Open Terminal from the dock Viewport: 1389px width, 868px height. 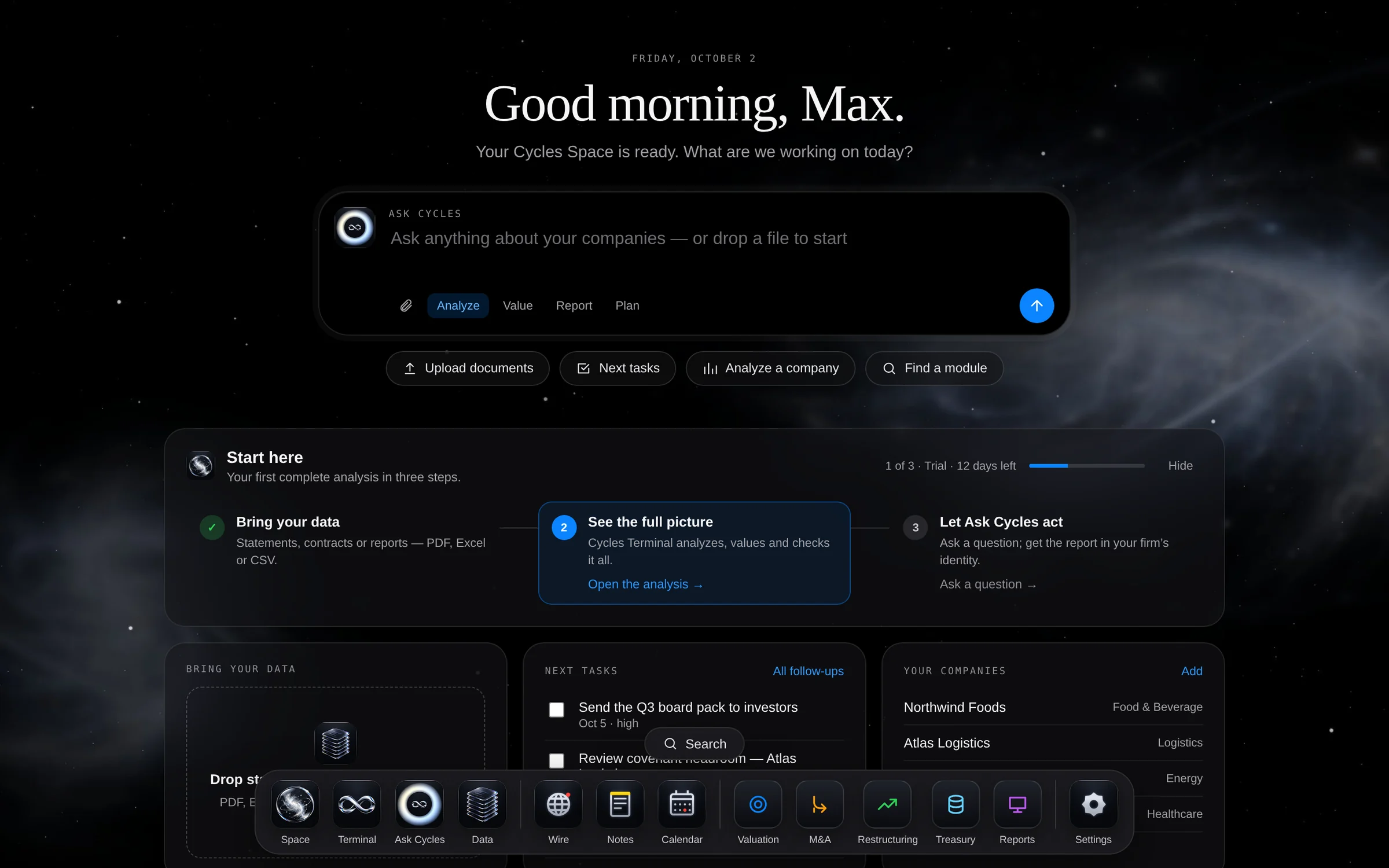coord(357,804)
